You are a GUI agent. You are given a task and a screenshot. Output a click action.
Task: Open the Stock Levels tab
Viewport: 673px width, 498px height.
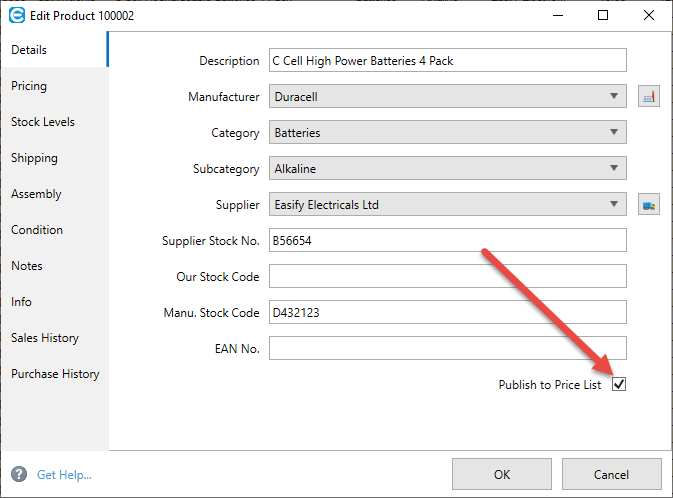43,122
